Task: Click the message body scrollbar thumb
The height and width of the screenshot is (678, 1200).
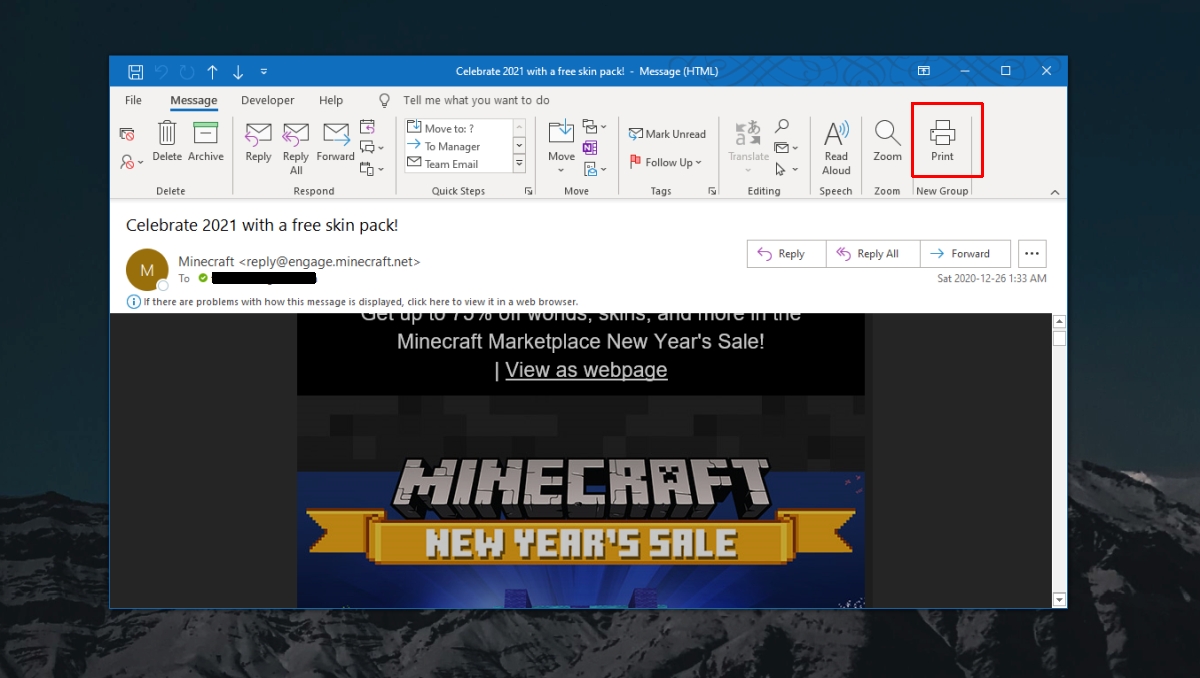Action: tap(1060, 338)
